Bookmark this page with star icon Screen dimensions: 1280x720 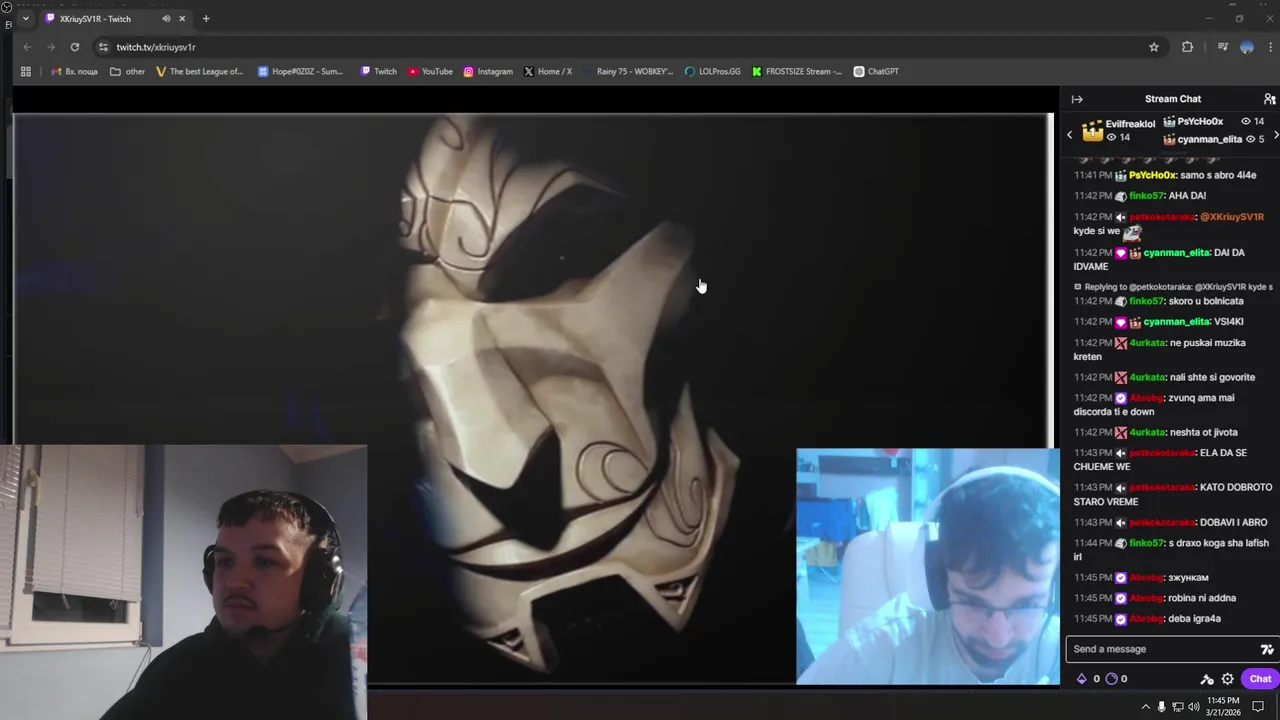(x=1154, y=47)
